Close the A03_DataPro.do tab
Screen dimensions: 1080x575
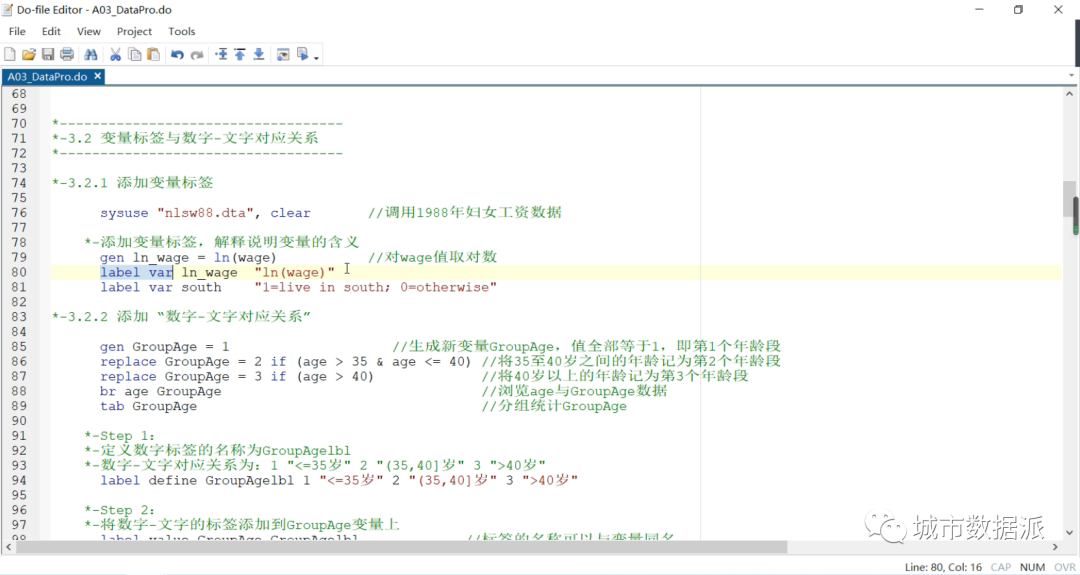[x=97, y=76]
